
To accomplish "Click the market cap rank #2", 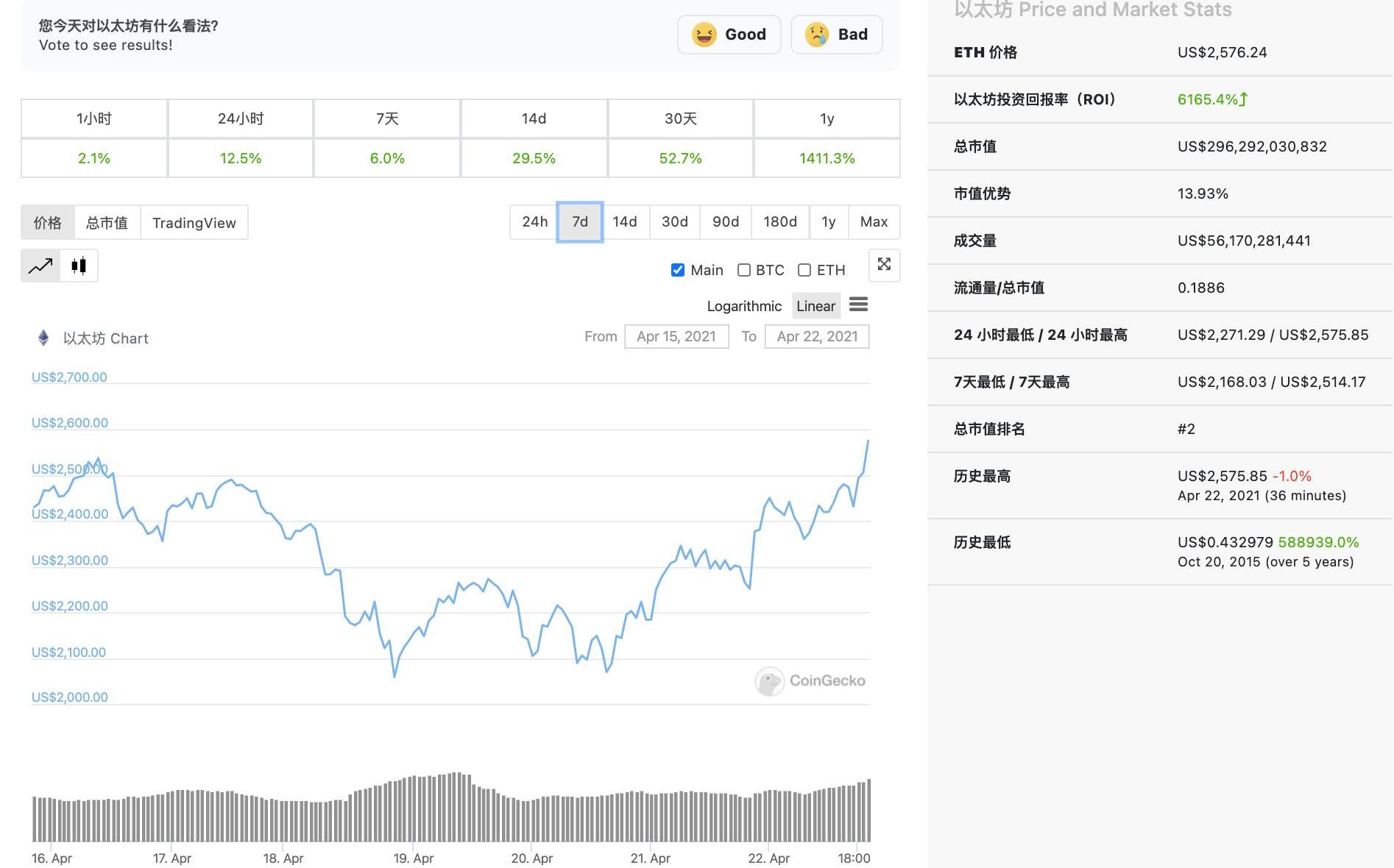I will [x=1186, y=429].
